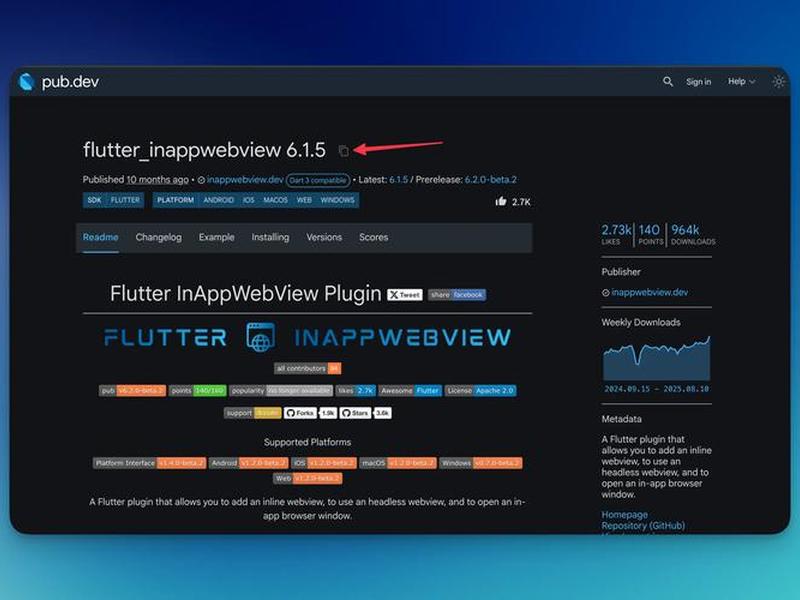Copy package name with the copy icon
Image resolution: width=800 pixels, height=600 pixels.
[x=343, y=151]
